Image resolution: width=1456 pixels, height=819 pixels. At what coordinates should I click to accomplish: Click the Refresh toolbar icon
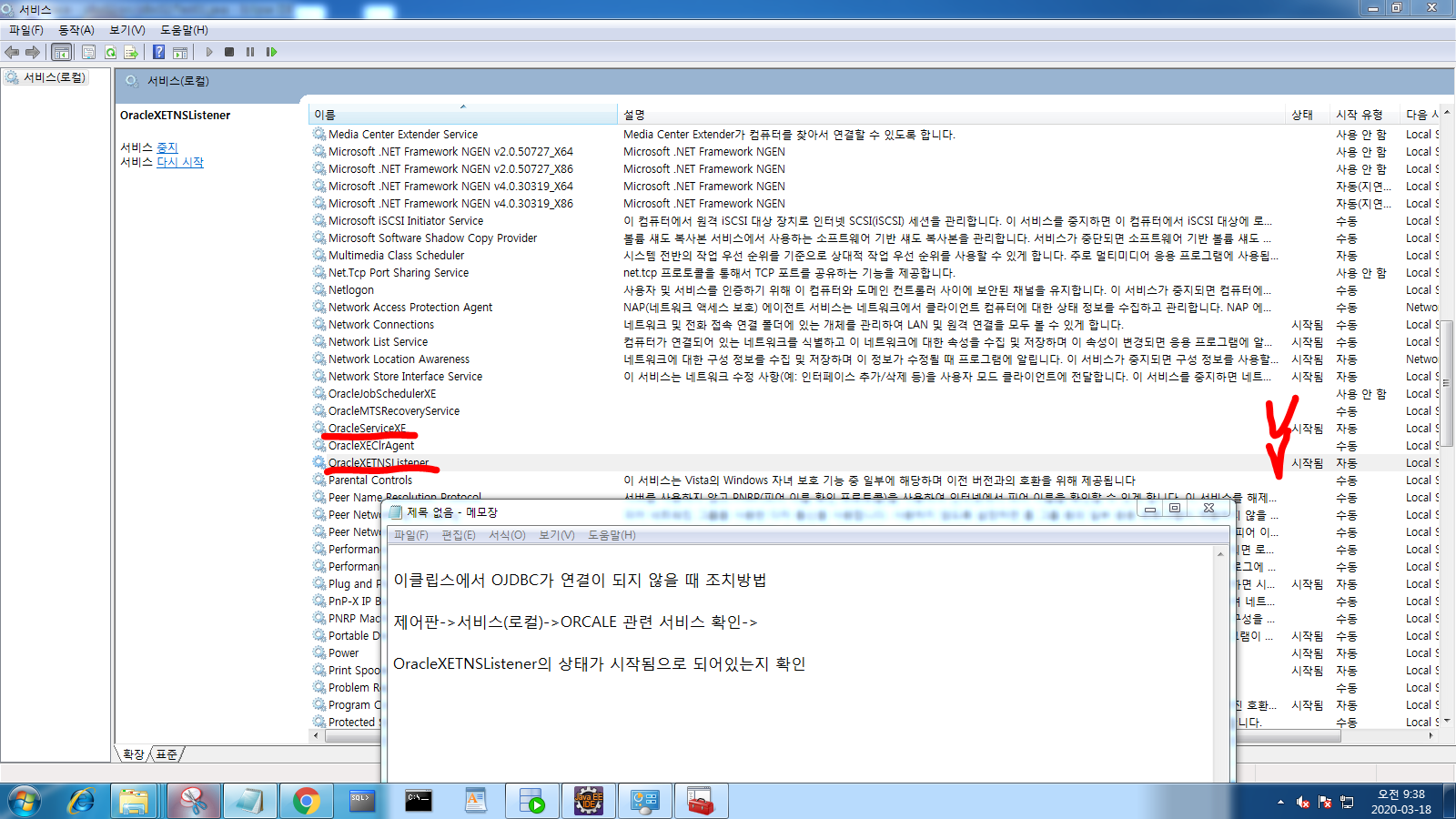(110, 52)
